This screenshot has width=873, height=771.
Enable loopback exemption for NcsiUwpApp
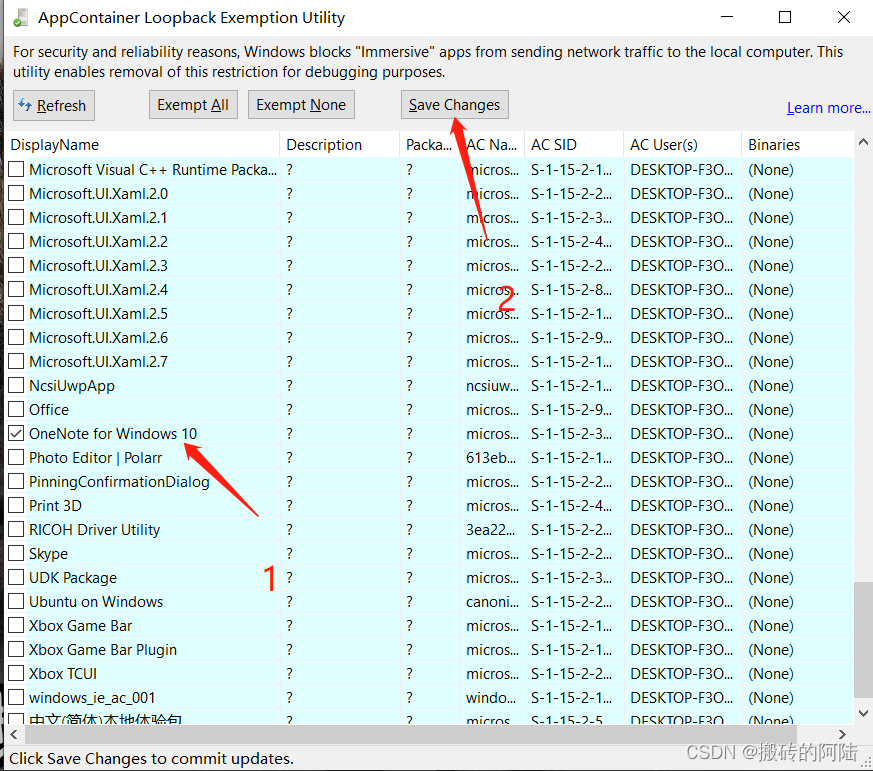16,385
